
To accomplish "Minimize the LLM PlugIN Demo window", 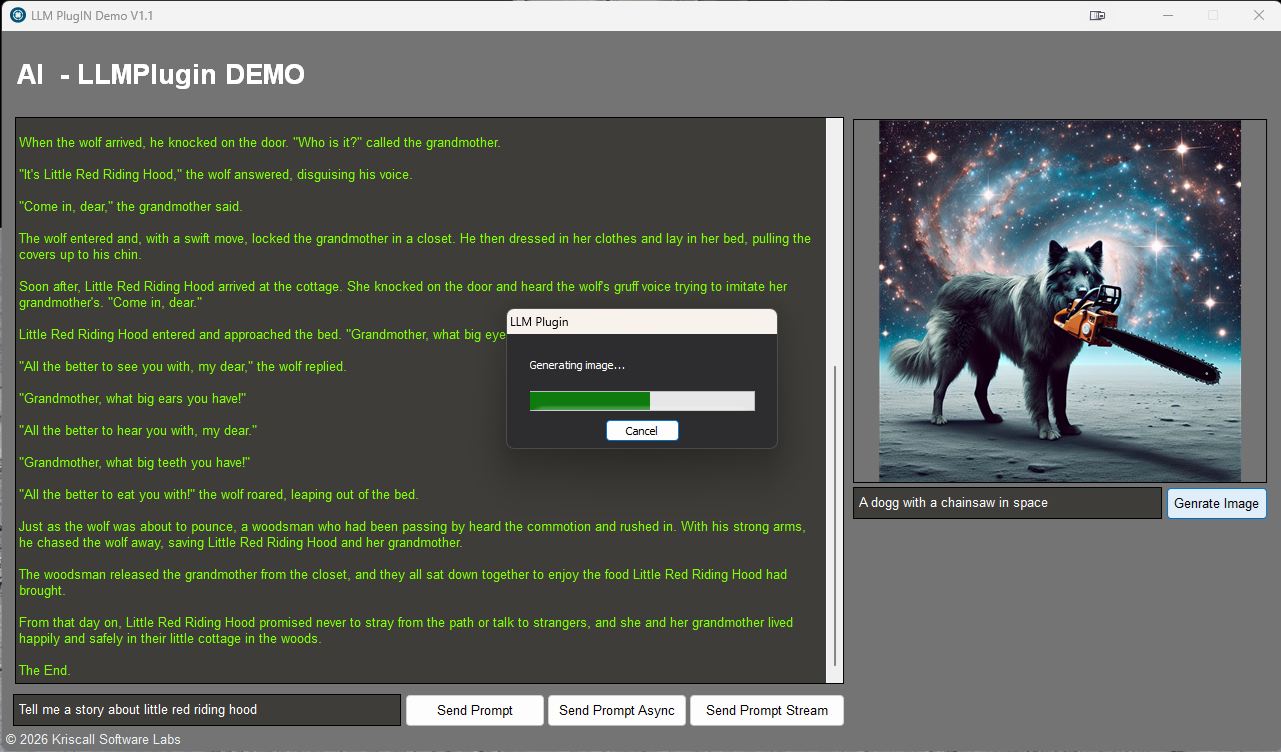I will click(x=1167, y=15).
